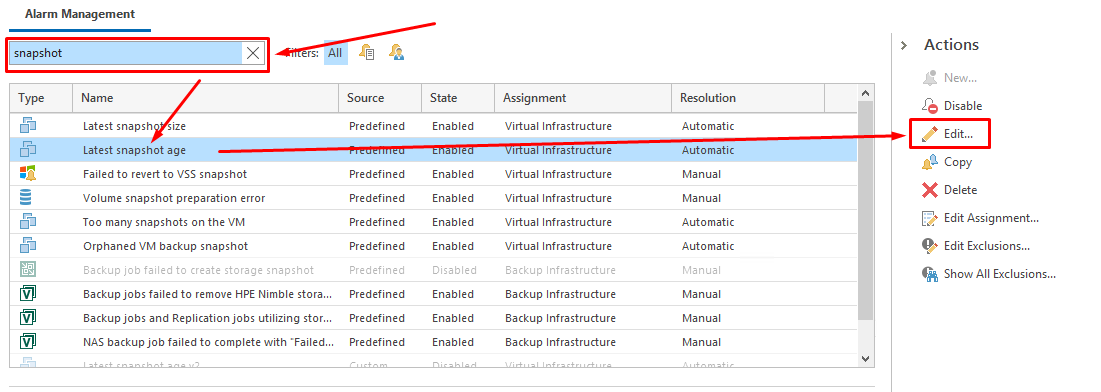Image resolution: width=1101 pixels, height=392 pixels.
Task: Sort alarms by Name column
Action: click(206, 98)
